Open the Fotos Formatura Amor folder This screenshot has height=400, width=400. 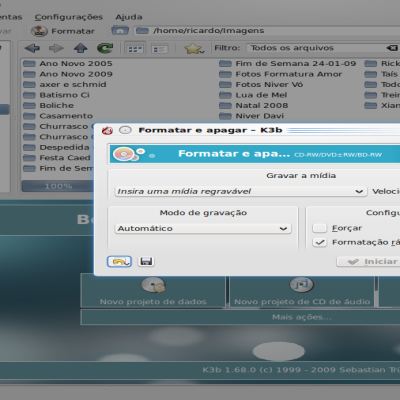click(281, 74)
